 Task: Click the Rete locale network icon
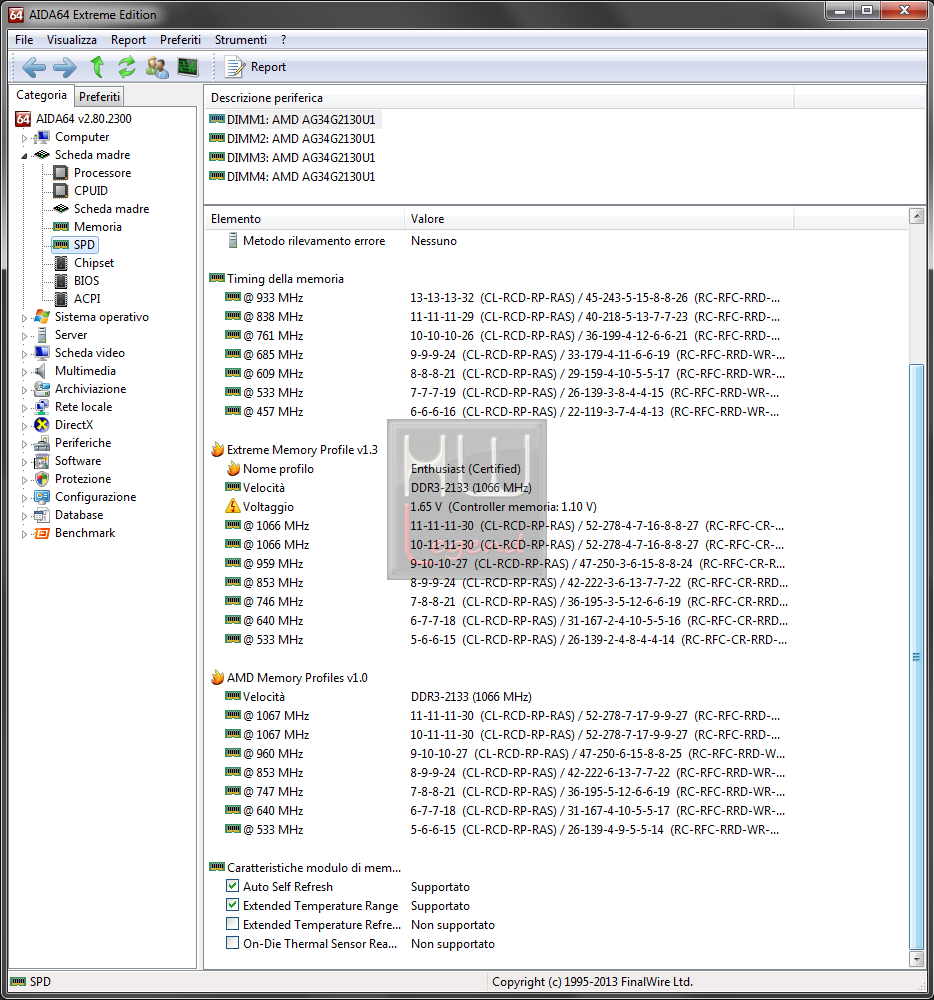pos(41,407)
